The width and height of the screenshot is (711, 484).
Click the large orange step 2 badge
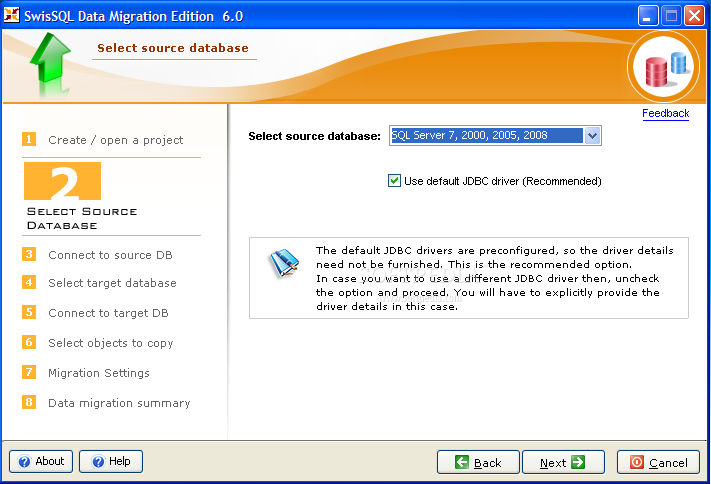click(63, 181)
